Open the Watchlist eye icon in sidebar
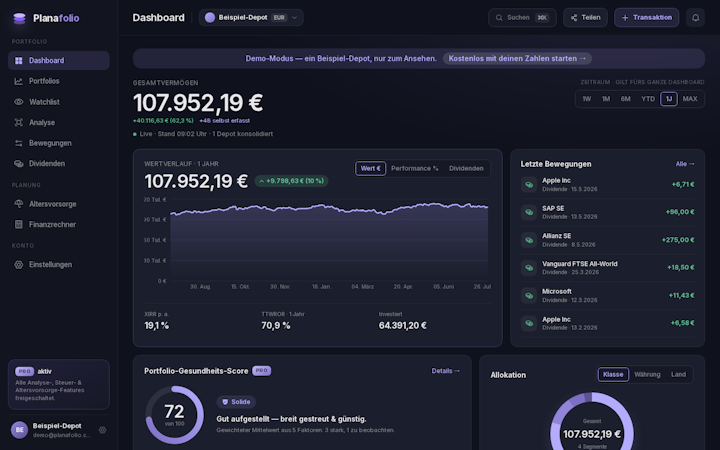 (18, 102)
